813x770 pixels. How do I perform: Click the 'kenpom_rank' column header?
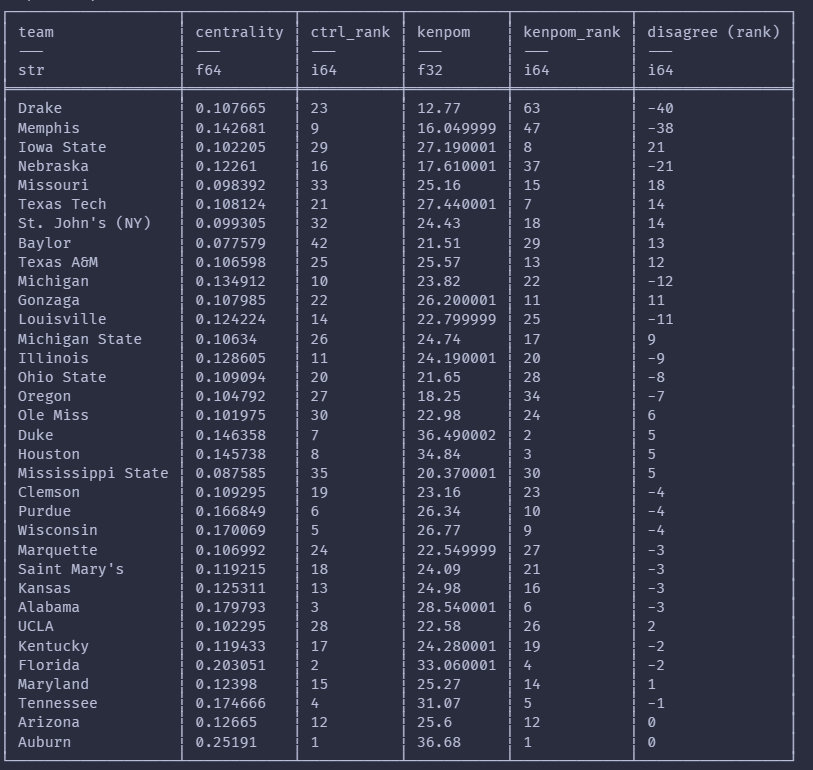point(571,32)
